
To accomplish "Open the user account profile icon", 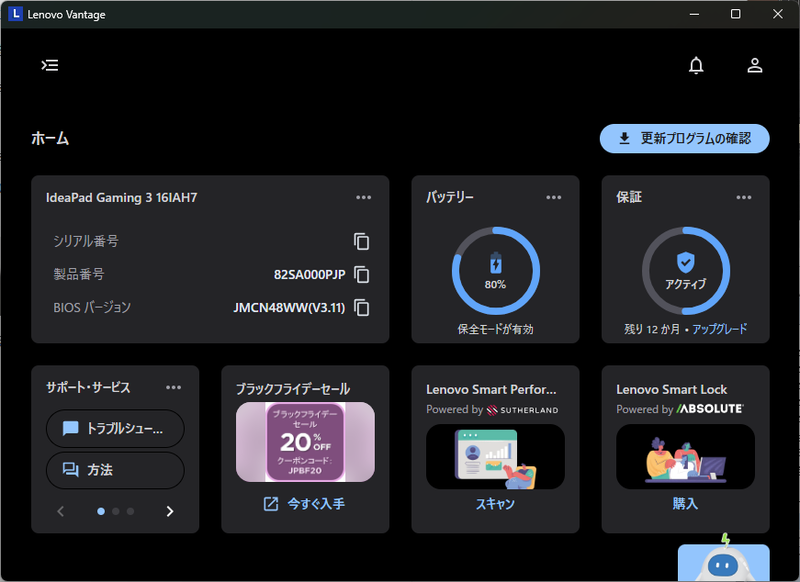I will tap(755, 65).
